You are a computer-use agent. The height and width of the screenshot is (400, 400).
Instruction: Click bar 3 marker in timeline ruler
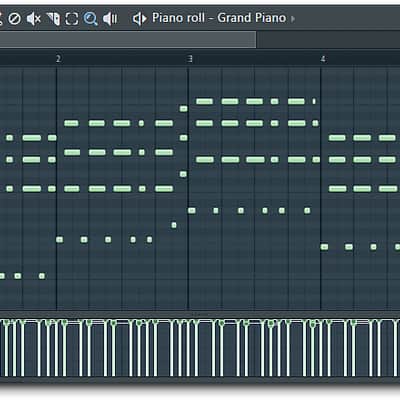(190, 59)
